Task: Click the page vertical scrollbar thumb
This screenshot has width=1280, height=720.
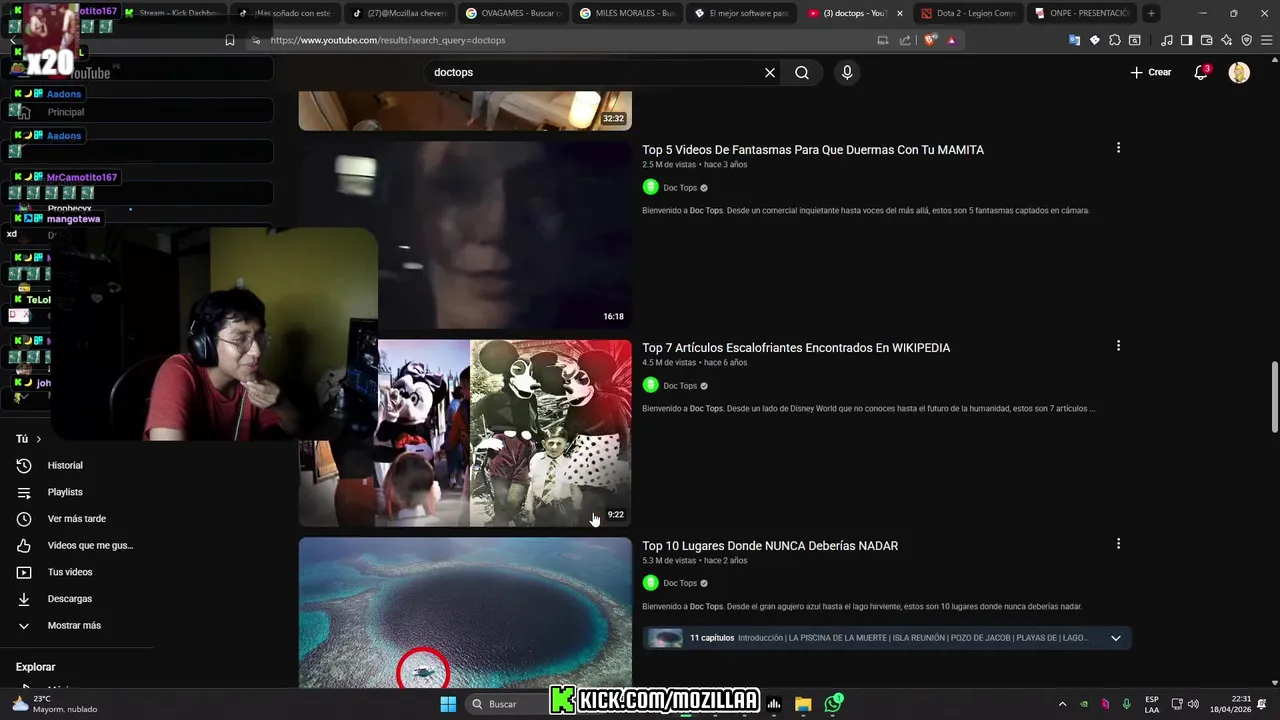Action: click(1274, 397)
